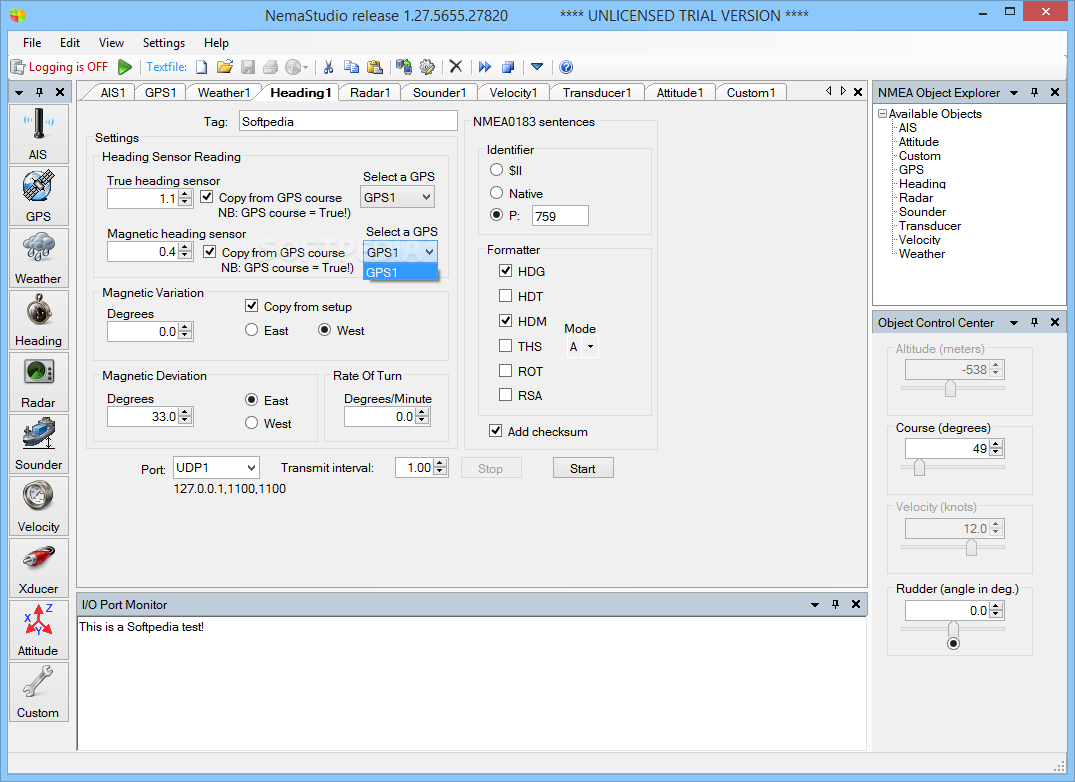Select Heading in Available Objects tree
This screenshot has height=782, width=1075.
[922, 184]
